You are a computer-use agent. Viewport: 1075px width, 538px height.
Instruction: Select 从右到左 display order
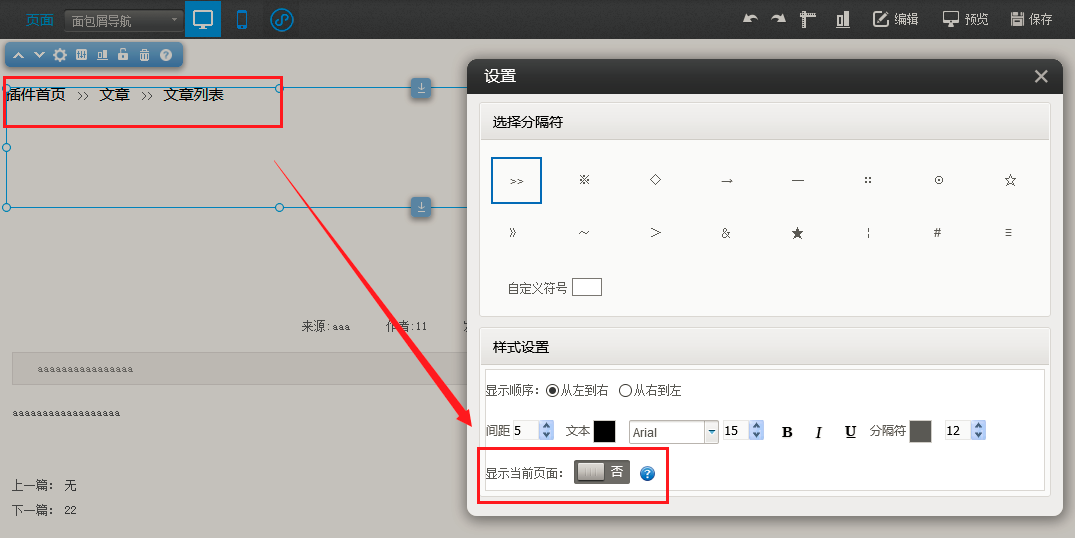pos(626,391)
